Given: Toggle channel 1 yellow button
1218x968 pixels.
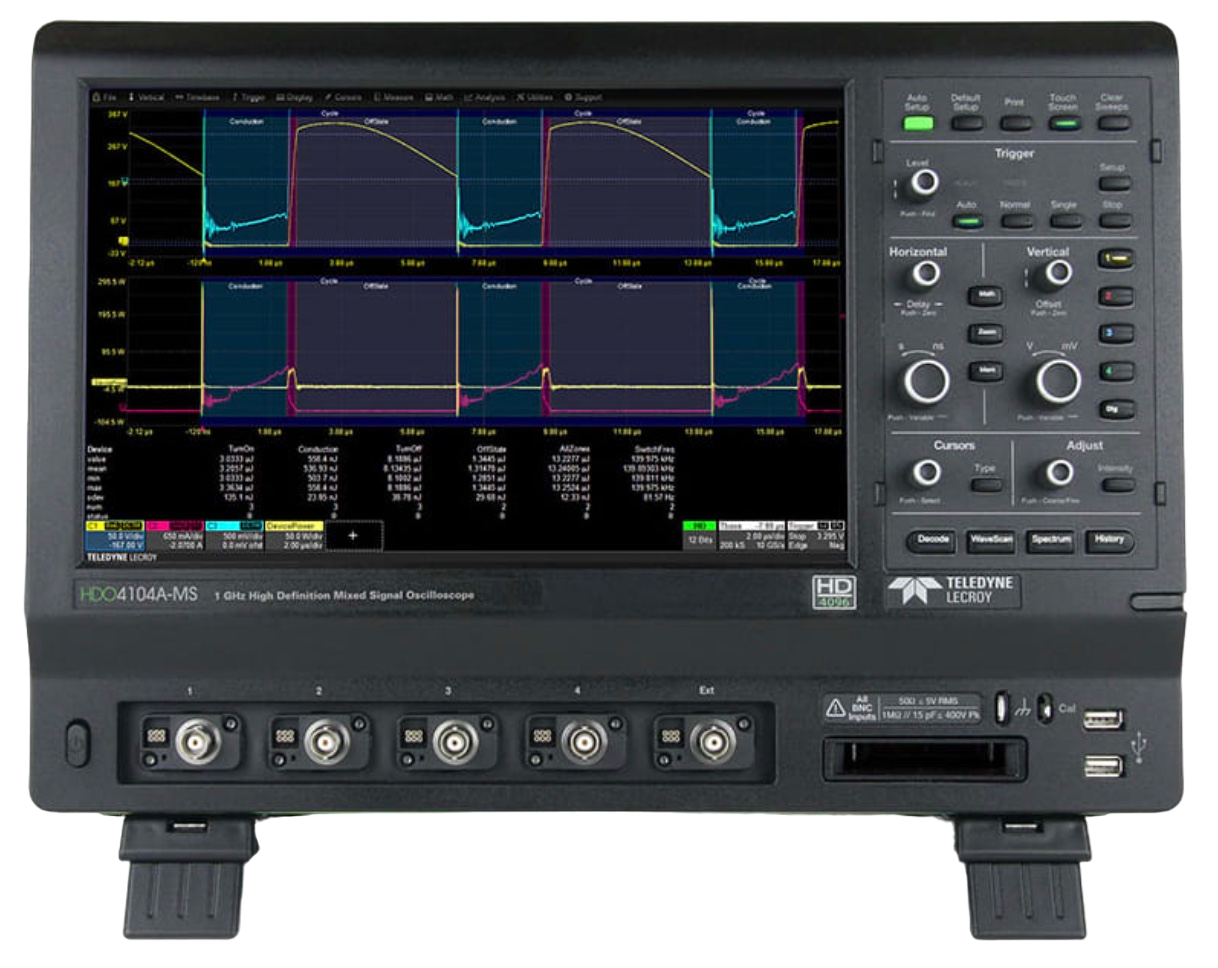Looking at the screenshot, I should pos(1116,259).
